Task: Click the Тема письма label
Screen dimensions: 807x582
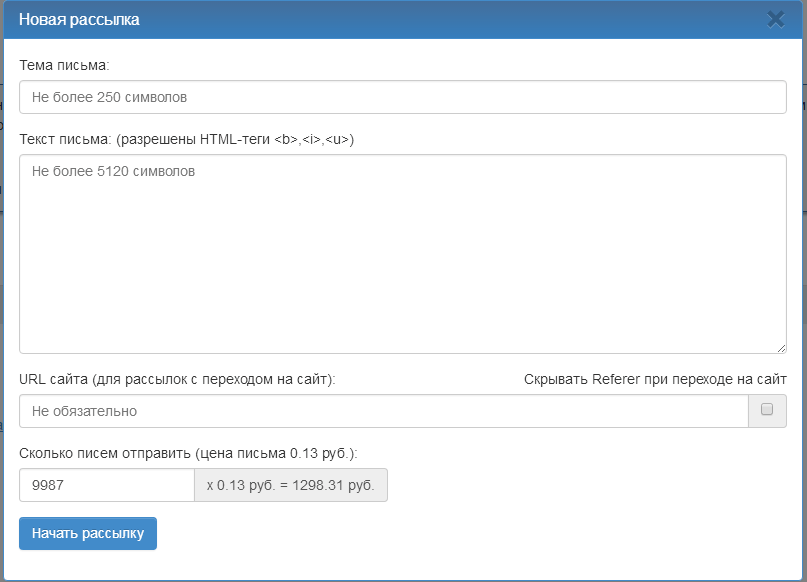Action: (x=64, y=65)
